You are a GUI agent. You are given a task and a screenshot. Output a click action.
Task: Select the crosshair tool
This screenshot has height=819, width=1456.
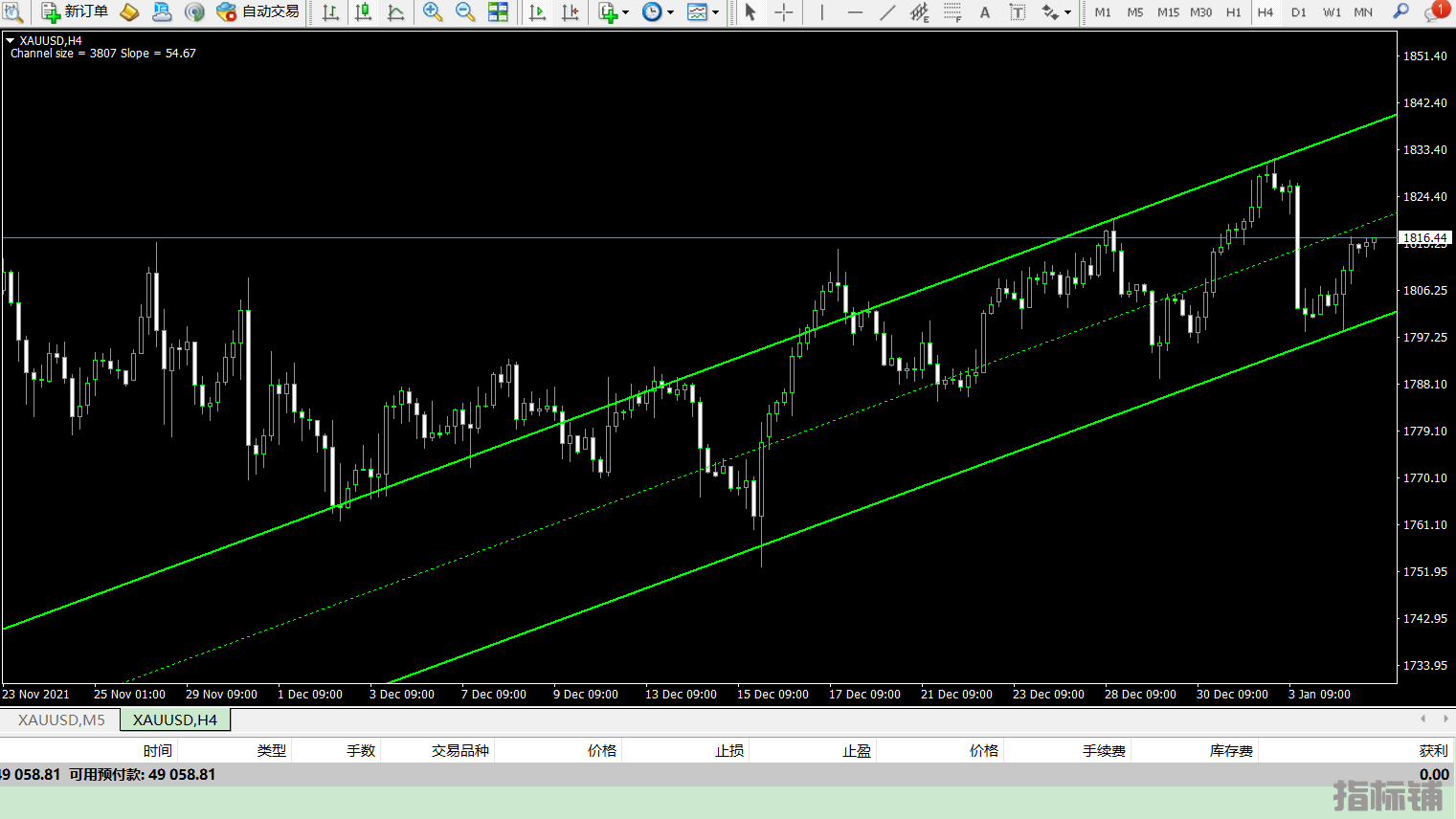[784, 11]
